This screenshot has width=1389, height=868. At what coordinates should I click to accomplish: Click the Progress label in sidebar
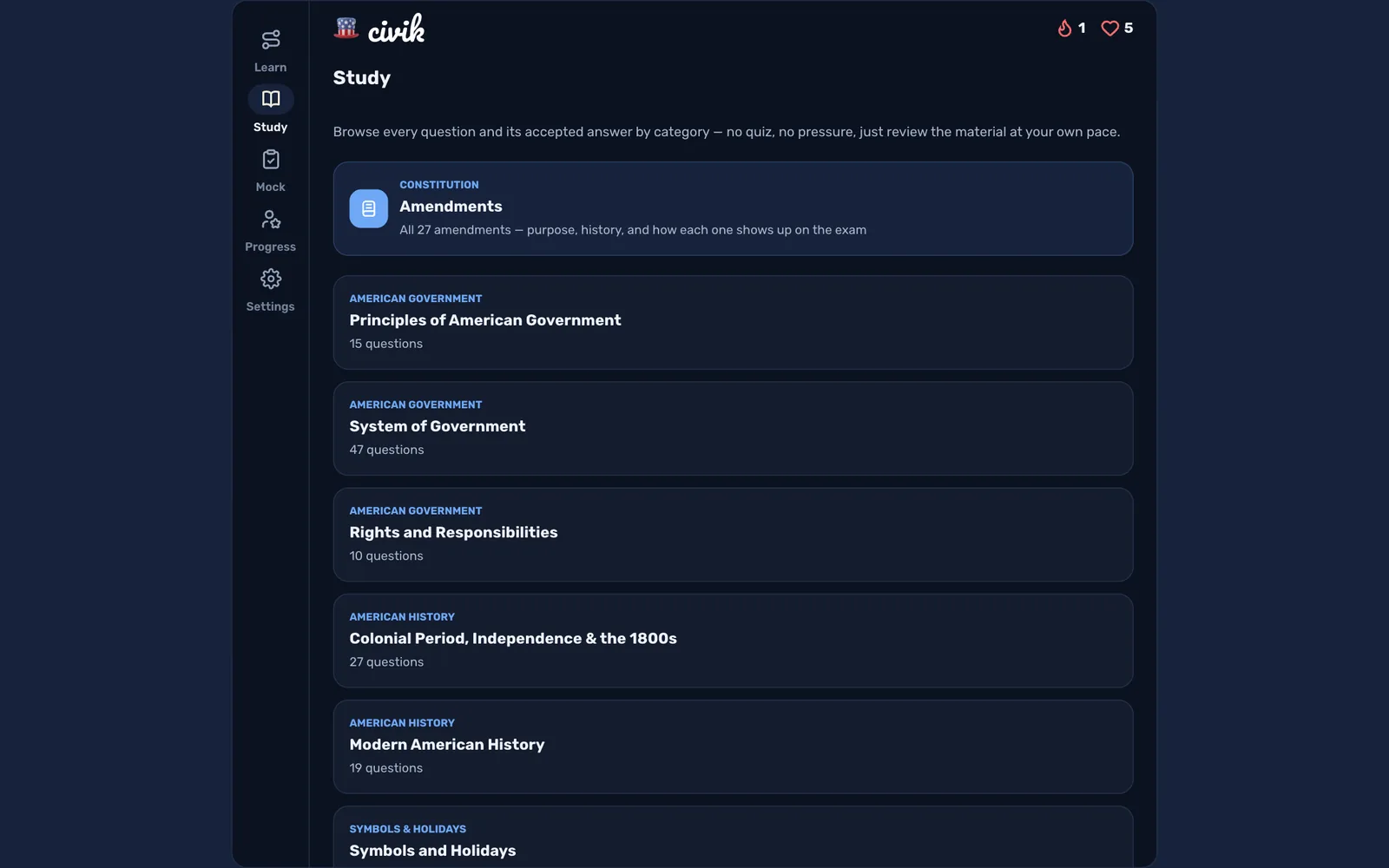point(270,247)
